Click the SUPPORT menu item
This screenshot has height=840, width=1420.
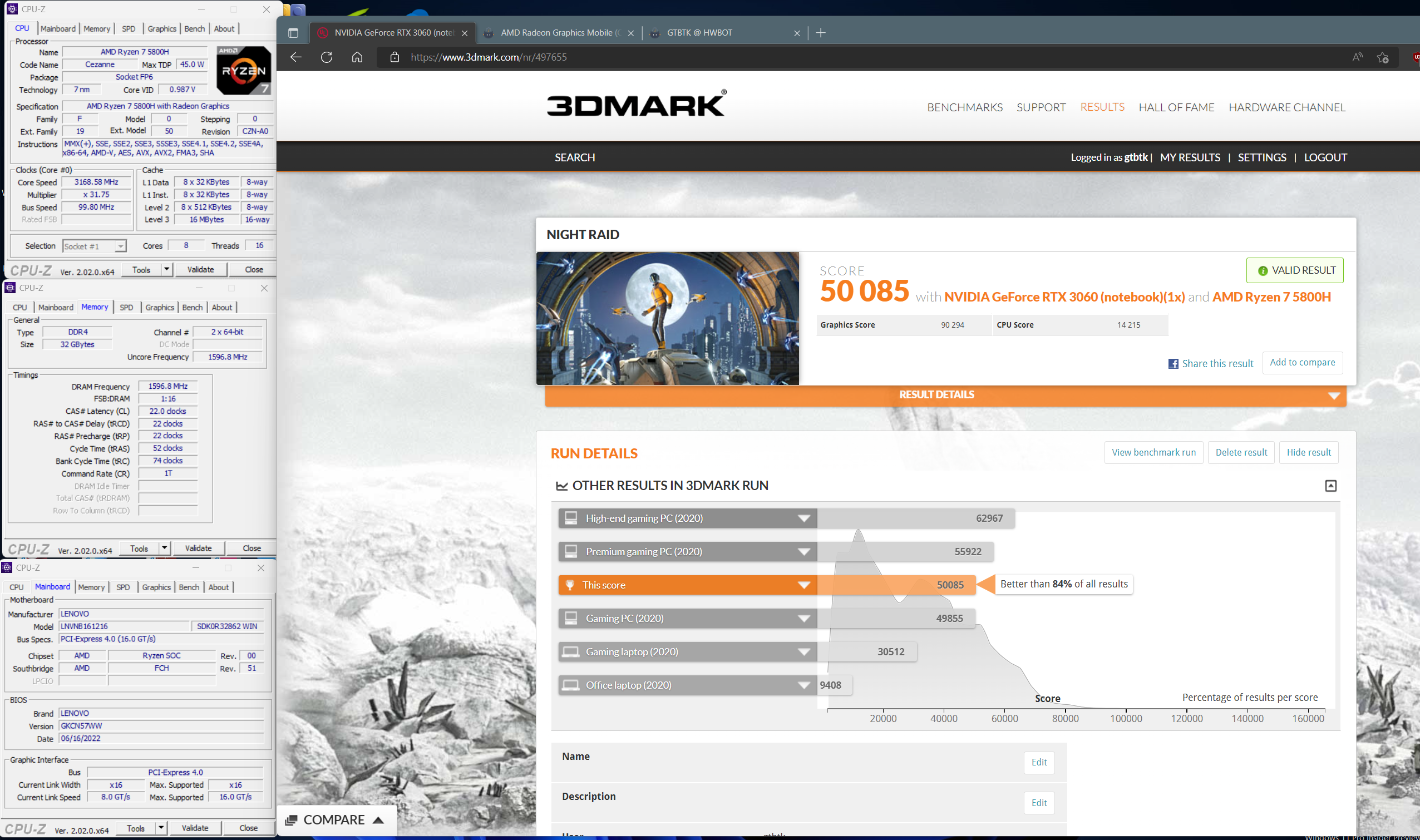(x=1041, y=107)
